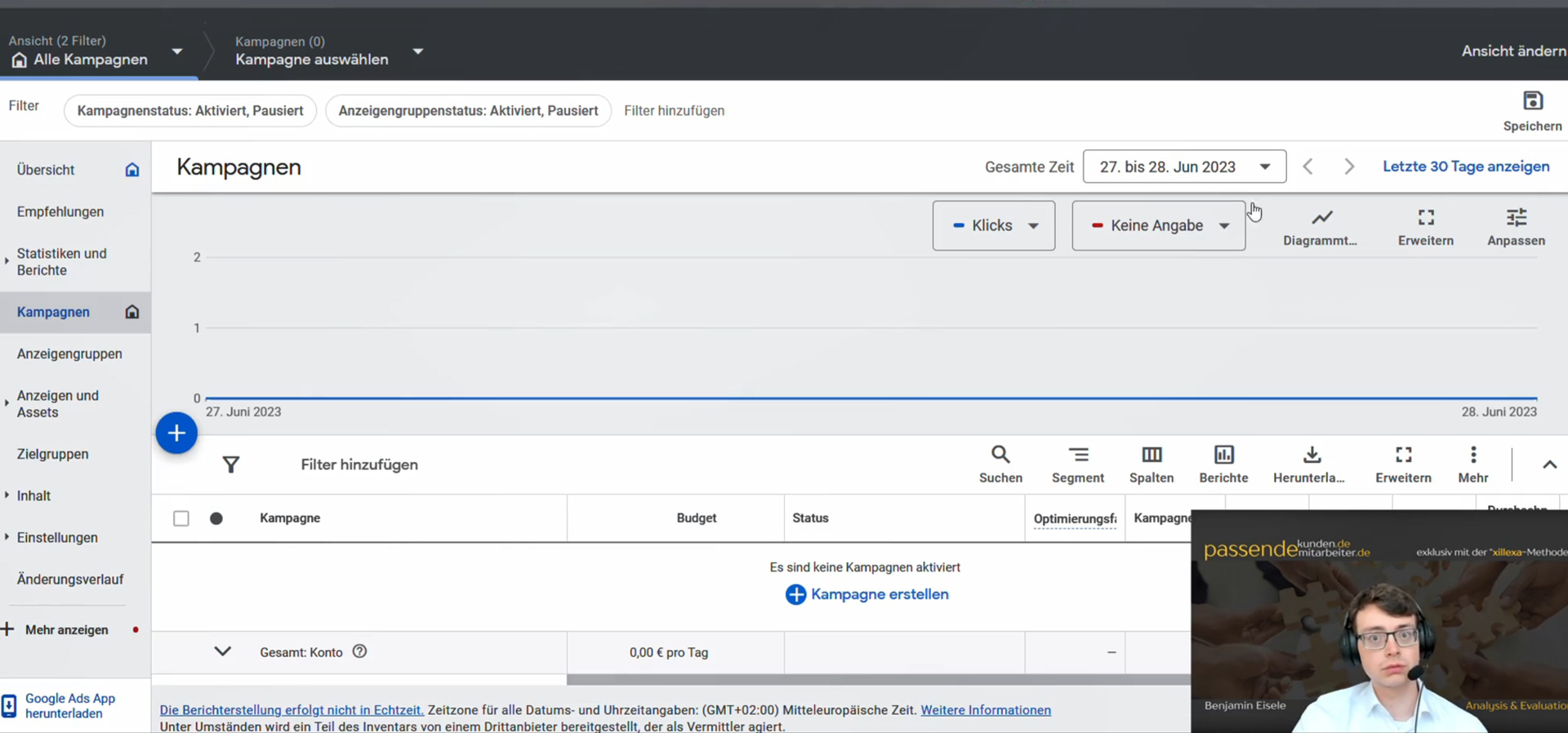The image size is (1568, 733).
Task: Open Änderungsverlauf in the sidebar
Action: coord(70,579)
